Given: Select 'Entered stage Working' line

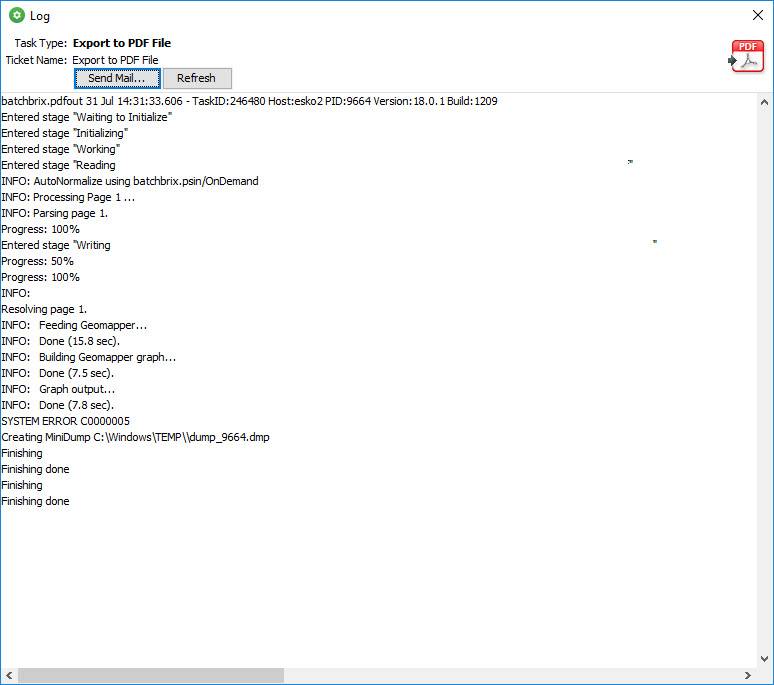Looking at the screenshot, I should click(x=61, y=149).
